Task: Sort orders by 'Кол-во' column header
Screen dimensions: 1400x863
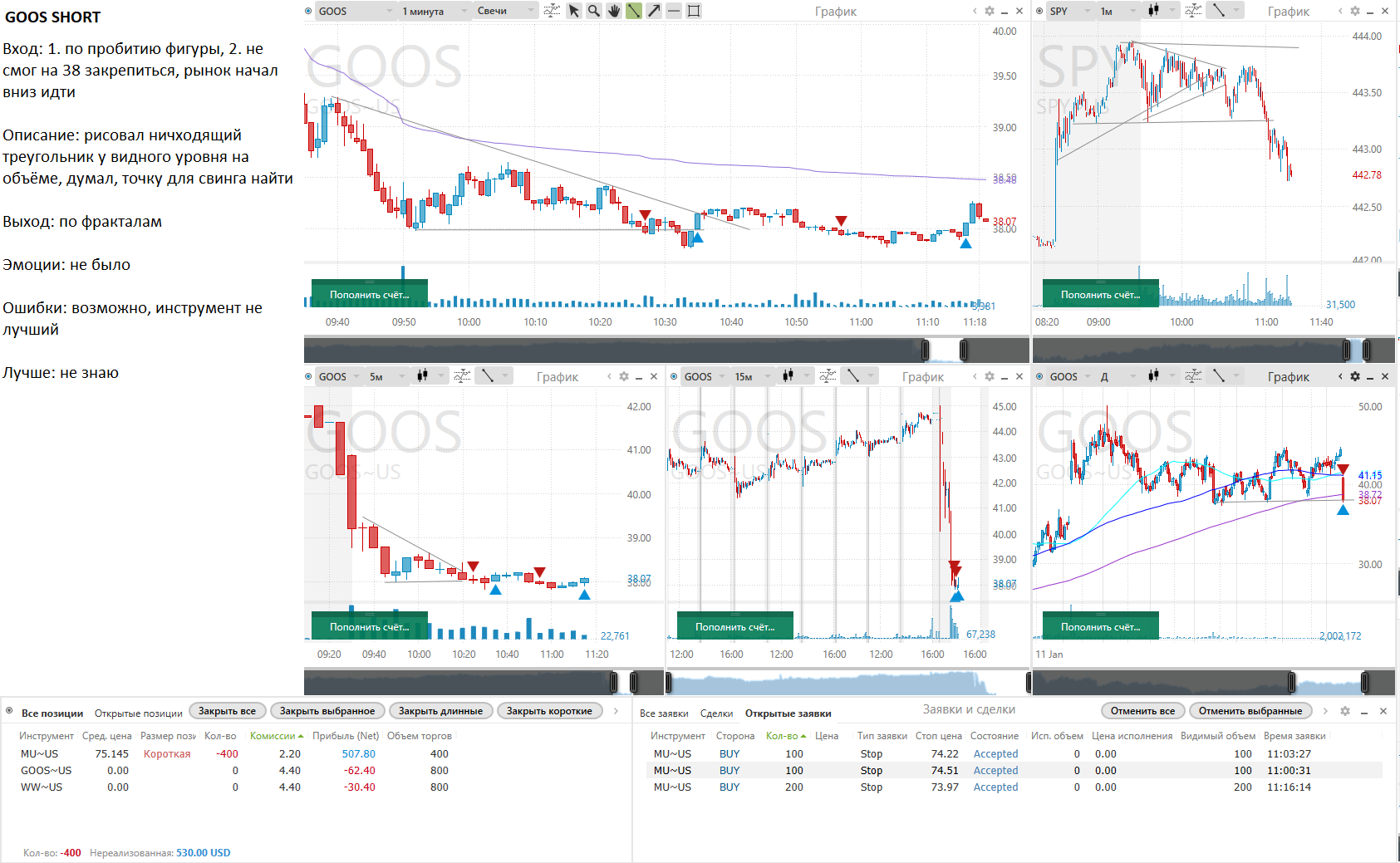Action: pyautogui.click(x=785, y=736)
